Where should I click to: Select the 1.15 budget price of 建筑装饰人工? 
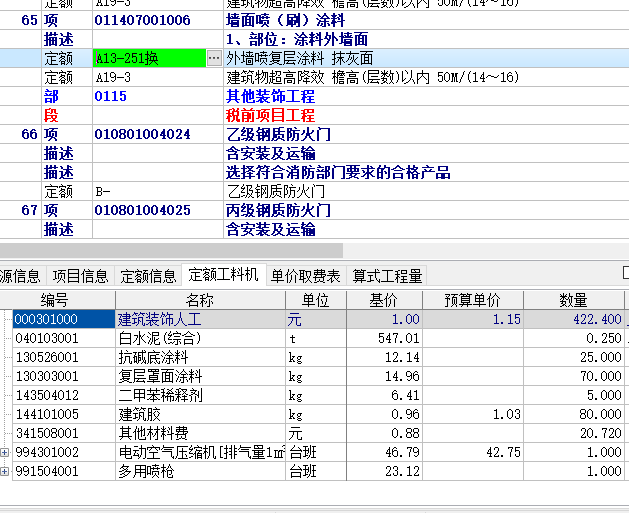click(x=473, y=319)
